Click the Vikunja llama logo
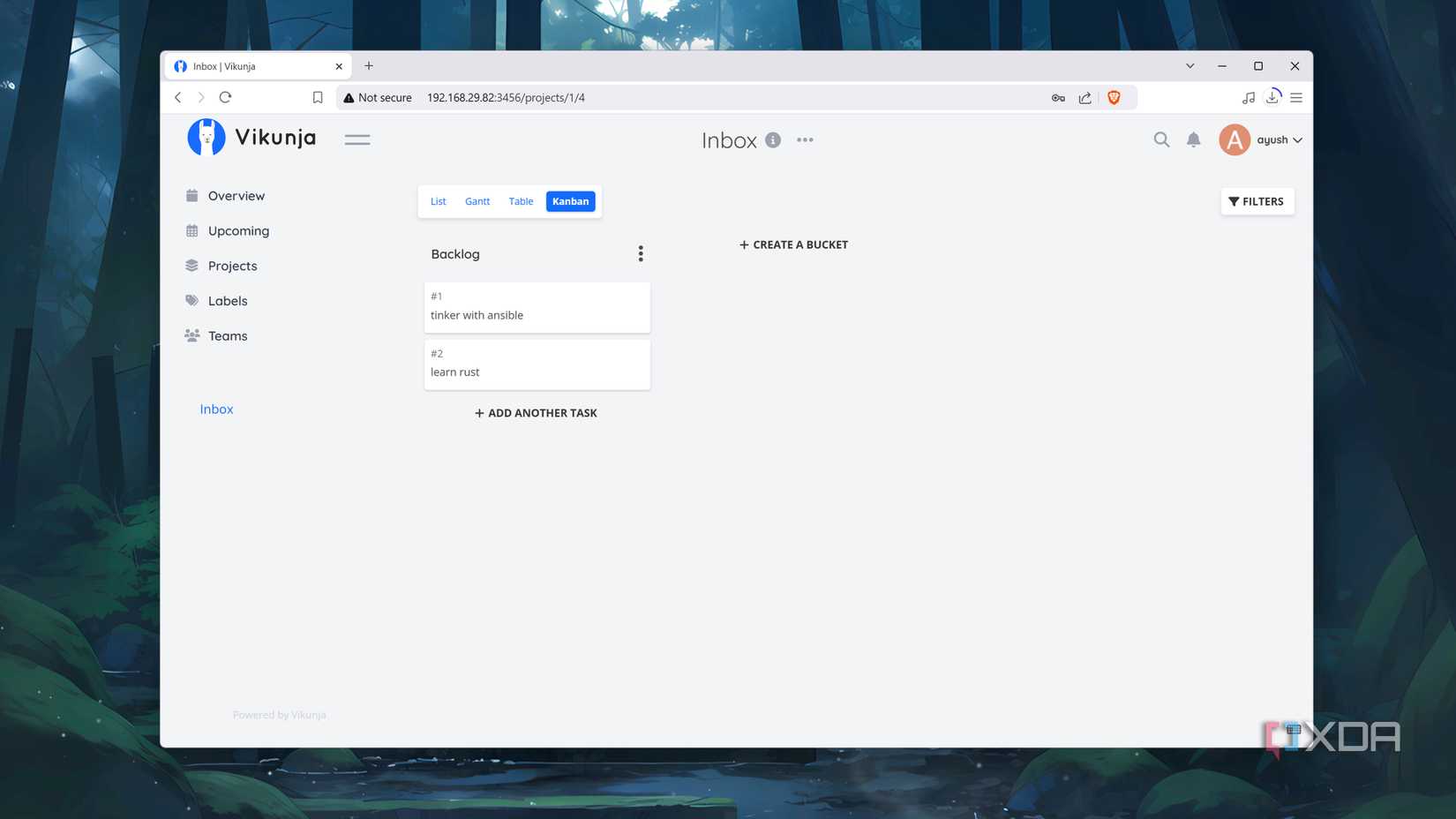 tap(206, 138)
